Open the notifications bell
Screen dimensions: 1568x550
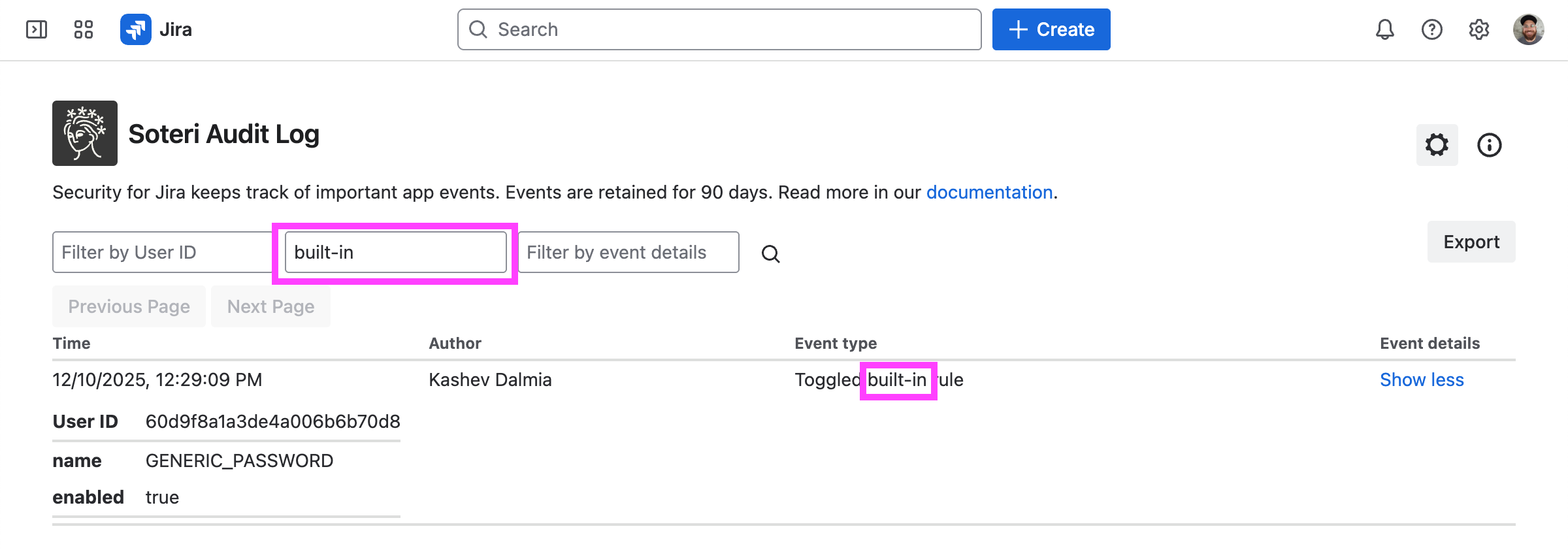tap(1384, 29)
